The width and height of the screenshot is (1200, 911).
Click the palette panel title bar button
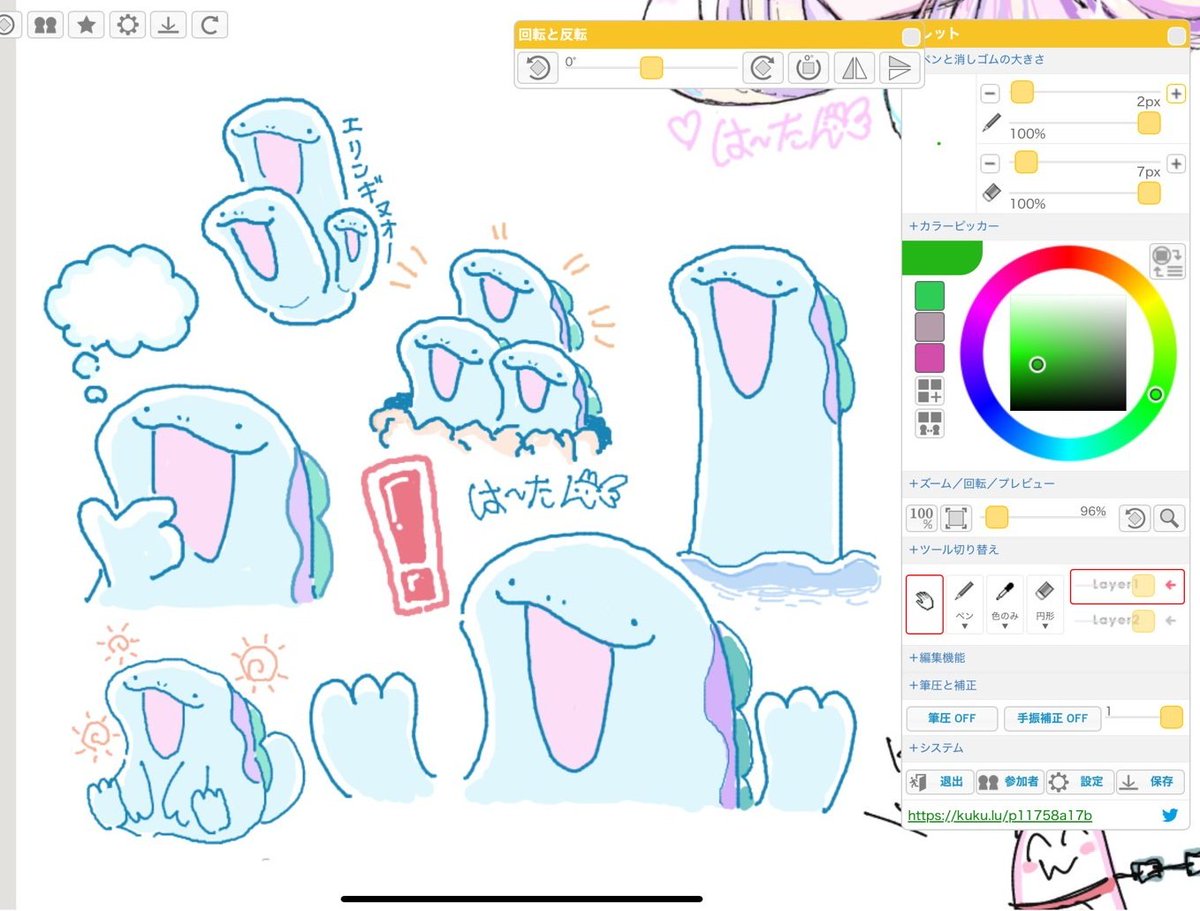[x=1176, y=36]
